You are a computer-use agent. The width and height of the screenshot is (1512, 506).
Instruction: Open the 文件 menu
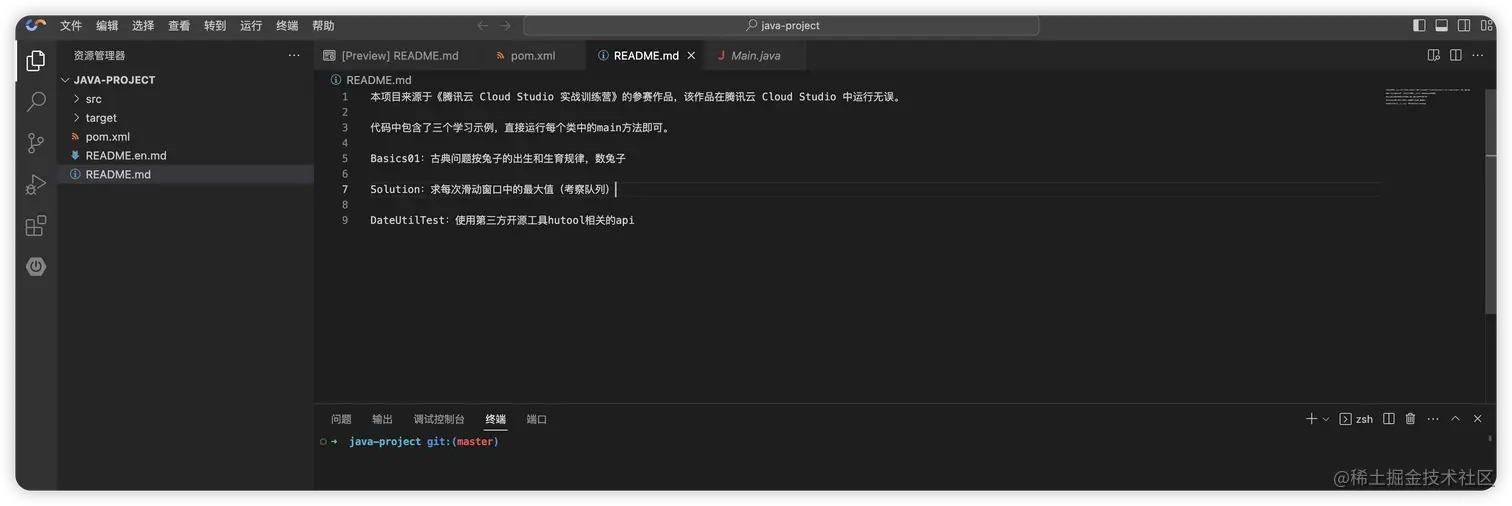pos(71,26)
